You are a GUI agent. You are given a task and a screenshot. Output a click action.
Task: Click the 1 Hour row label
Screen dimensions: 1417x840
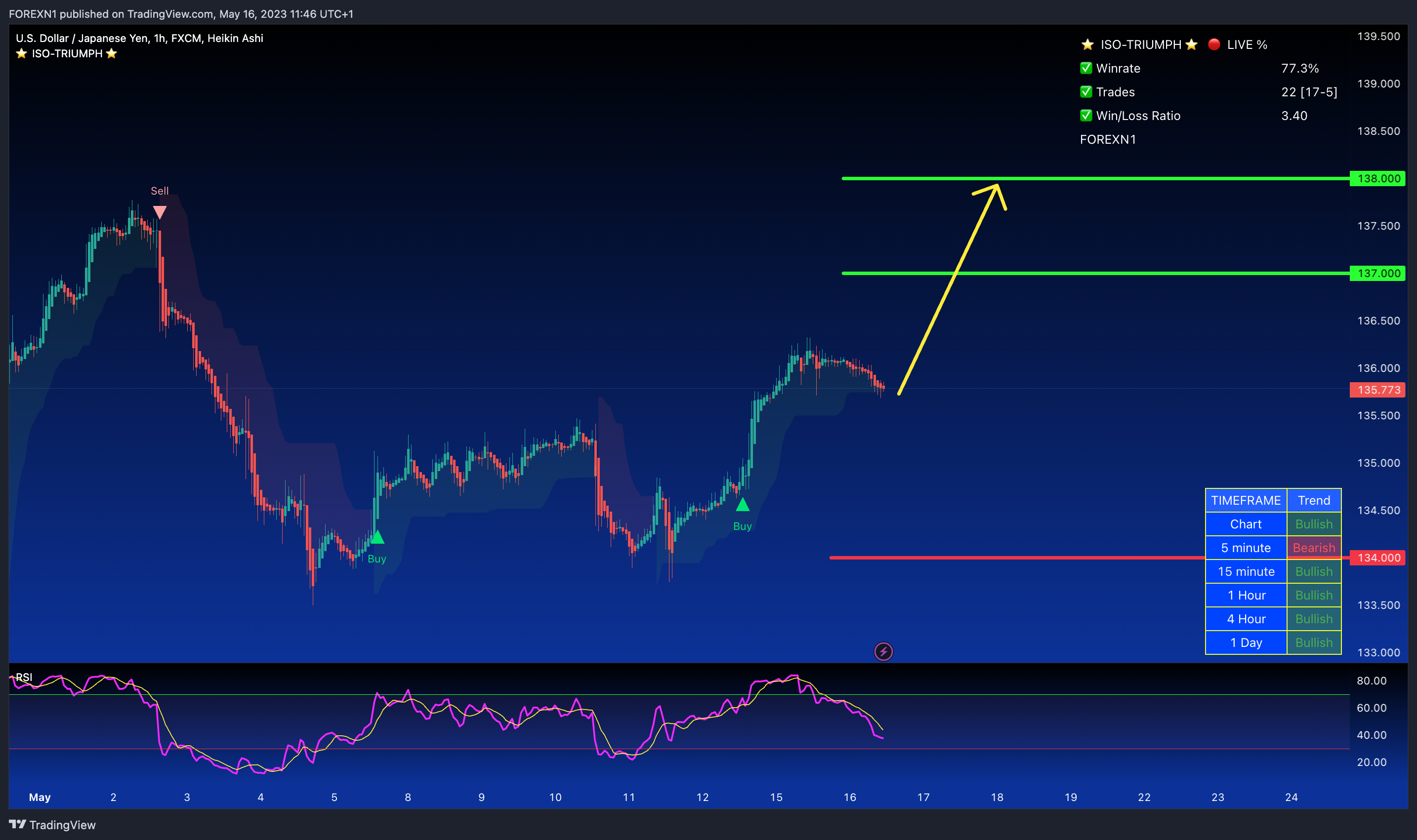point(1246,596)
